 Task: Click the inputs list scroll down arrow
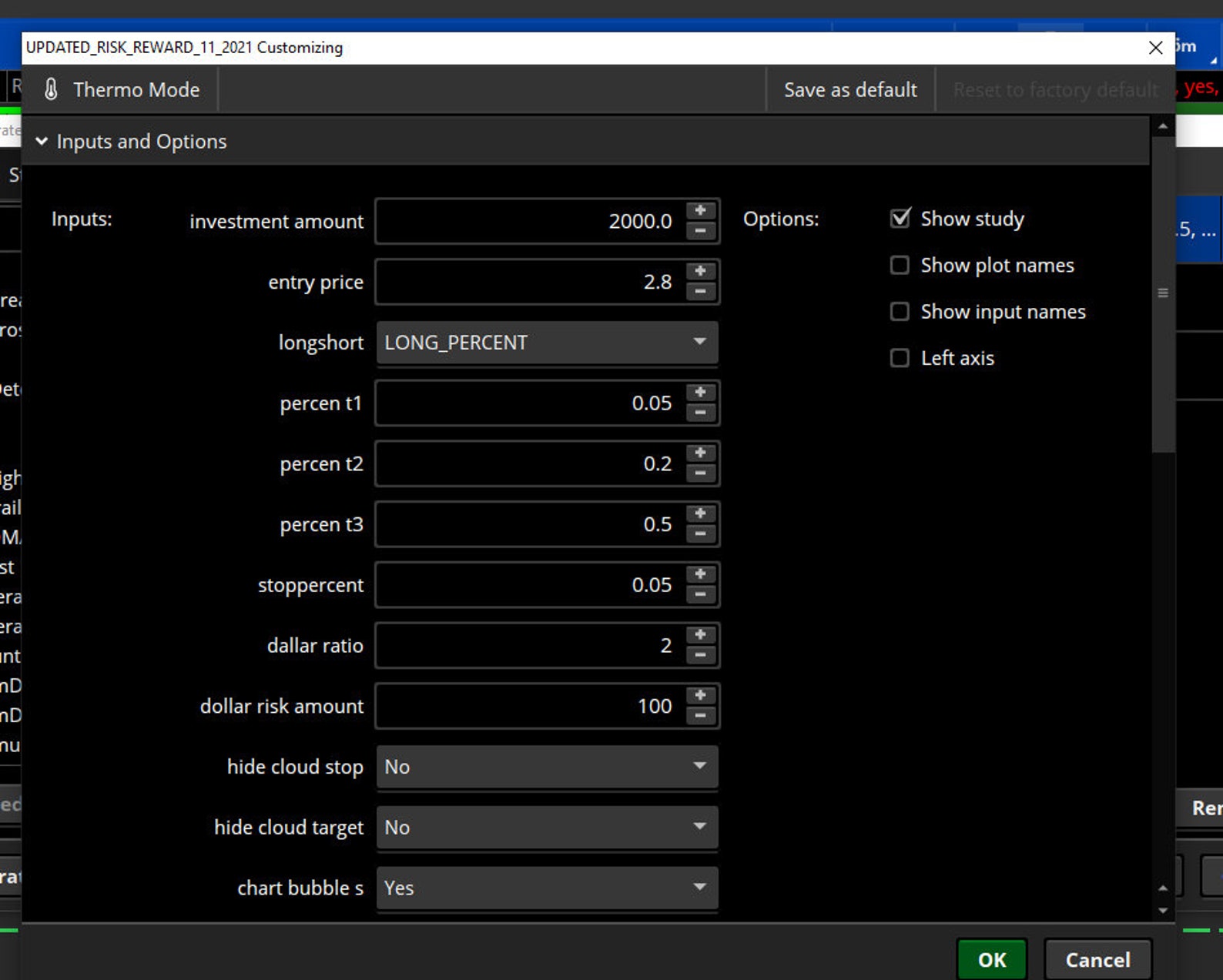(x=1163, y=911)
